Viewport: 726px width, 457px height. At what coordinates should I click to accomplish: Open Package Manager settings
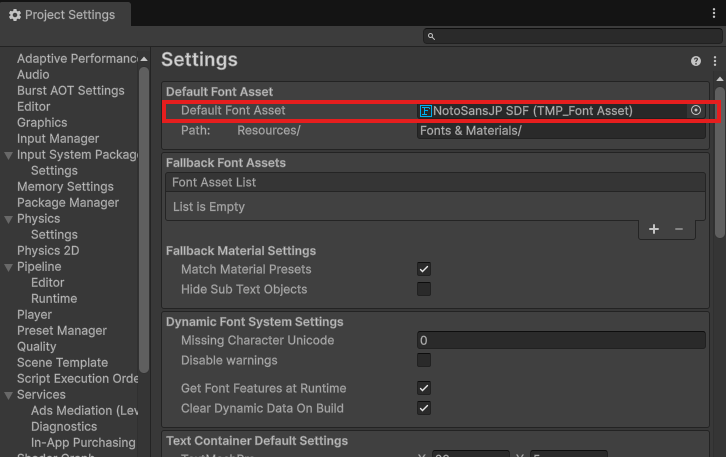[68, 202]
